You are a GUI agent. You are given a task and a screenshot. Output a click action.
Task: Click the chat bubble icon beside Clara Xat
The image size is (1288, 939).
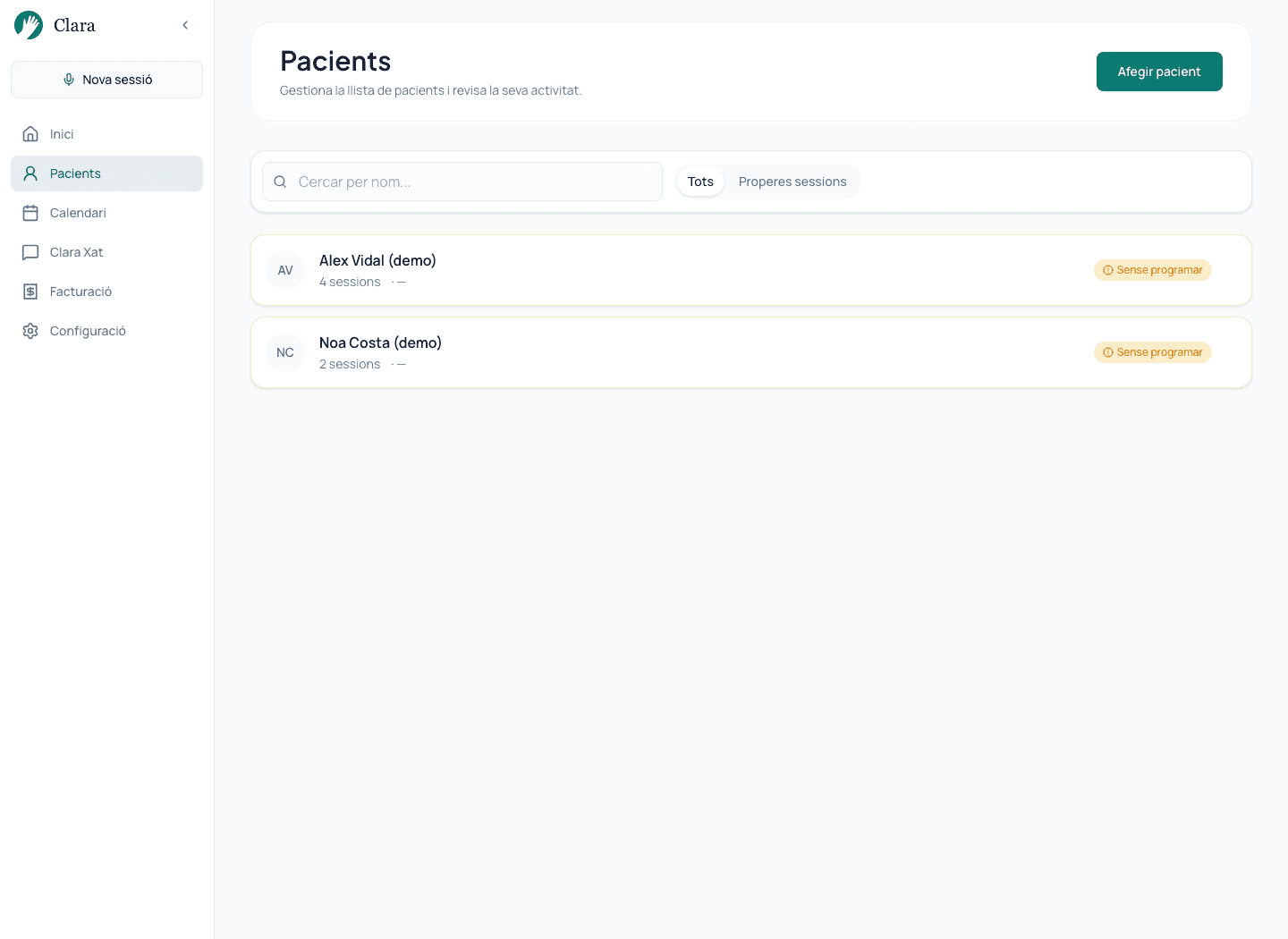coord(30,252)
